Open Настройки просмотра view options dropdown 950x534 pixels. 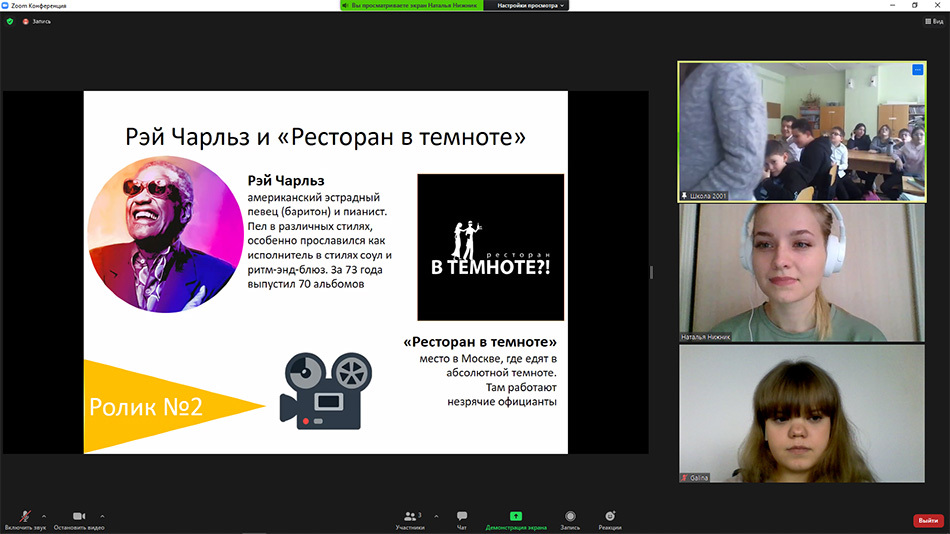531,5
